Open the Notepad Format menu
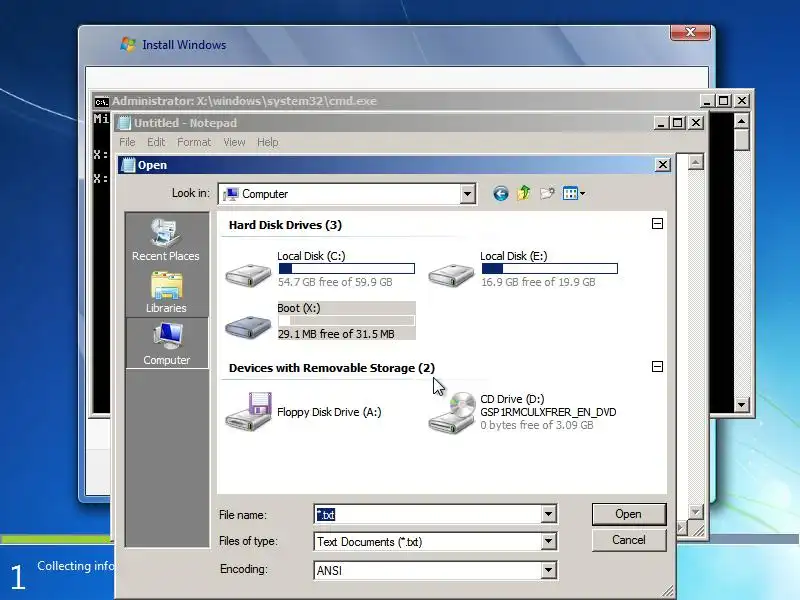 point(194,142)
